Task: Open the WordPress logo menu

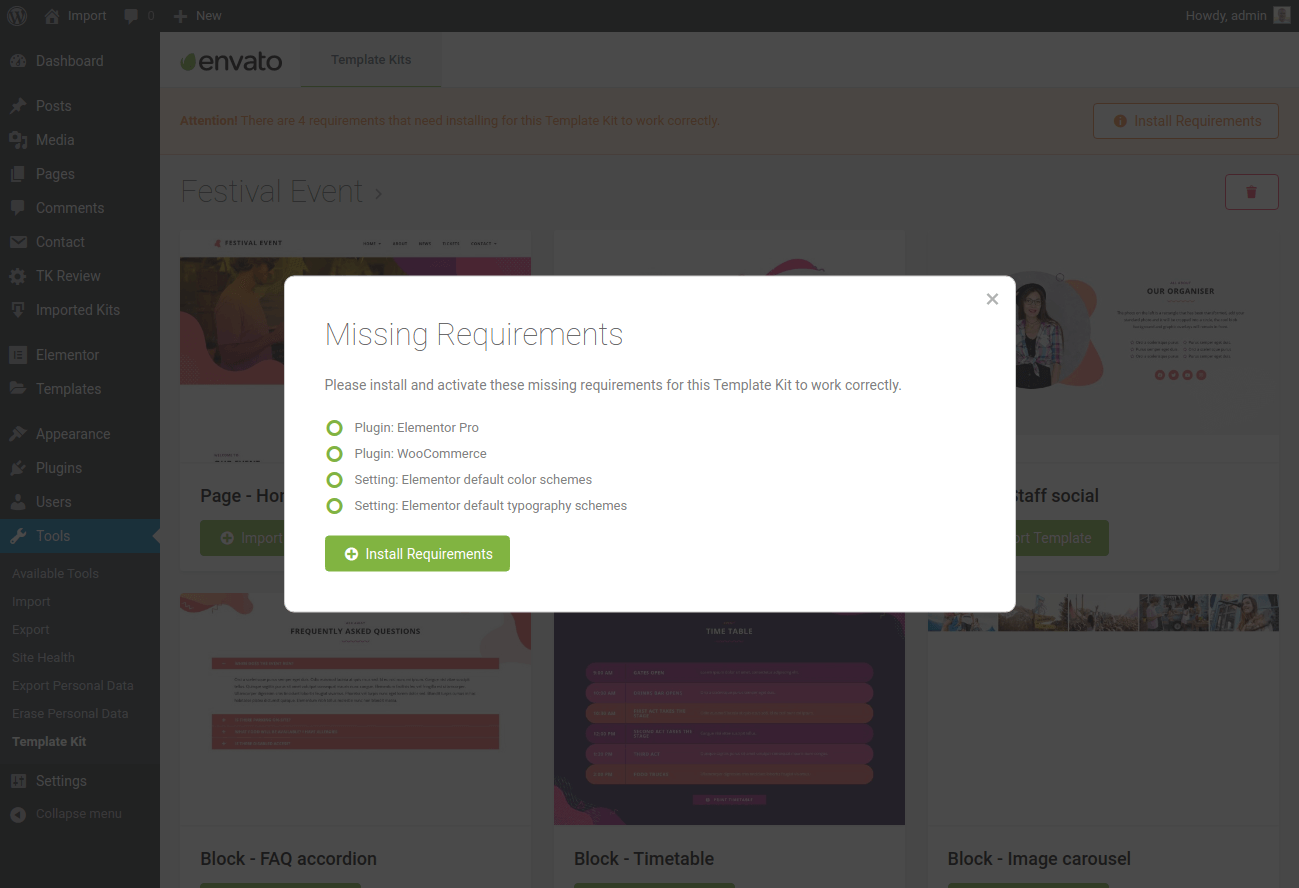Action: click(18, 15)
